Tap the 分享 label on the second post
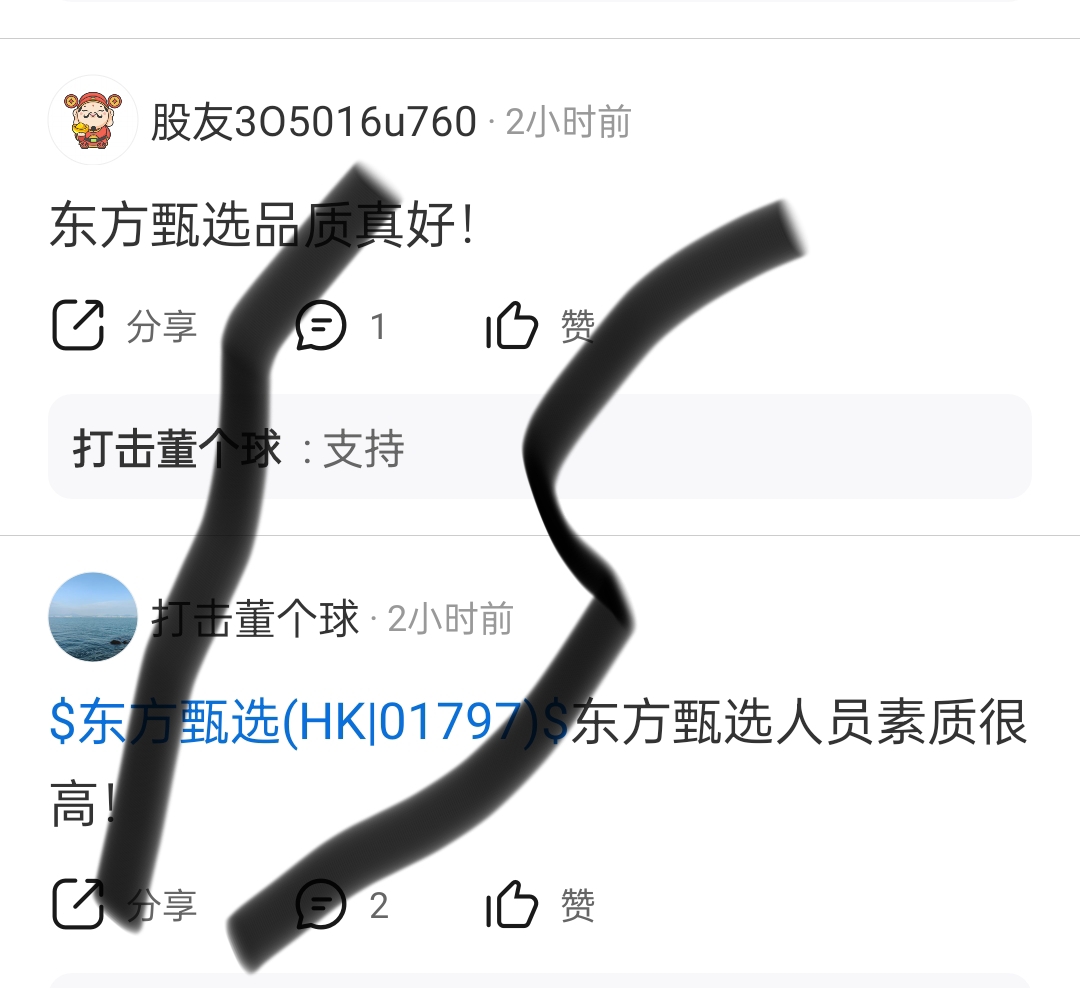Image resolution: width=1080 pixels, height=988 pixels. pos(162,905)
